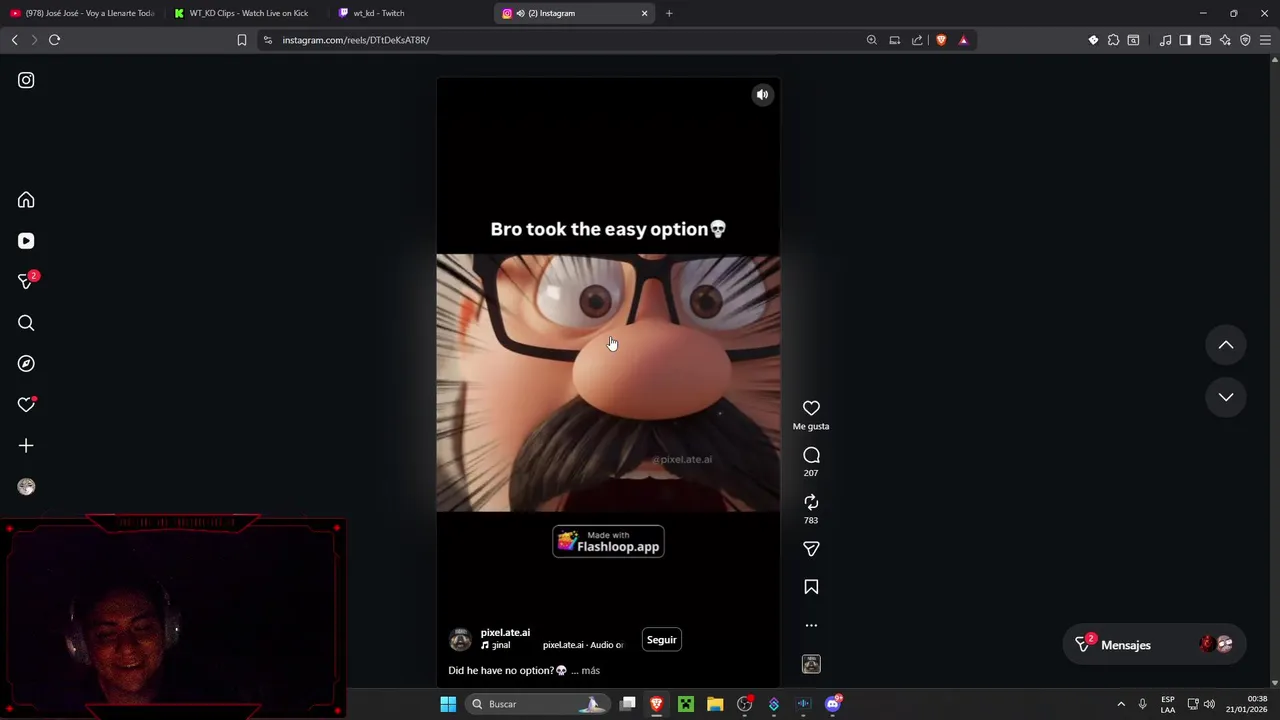Open the Instagram logo home link
Screen dimensions: 1280x720
tap(26, 80)
